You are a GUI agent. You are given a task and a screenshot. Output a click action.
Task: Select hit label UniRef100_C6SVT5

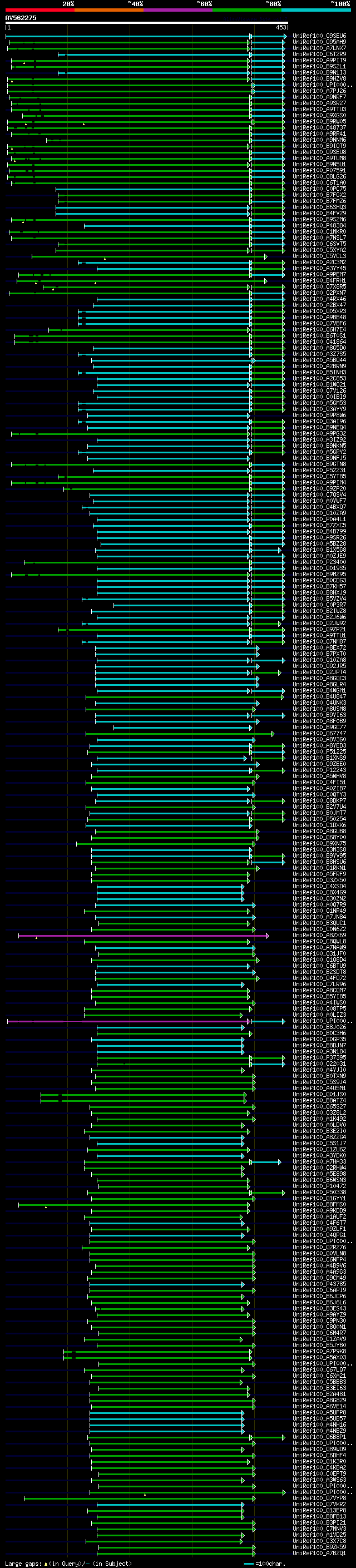[319, 244]
